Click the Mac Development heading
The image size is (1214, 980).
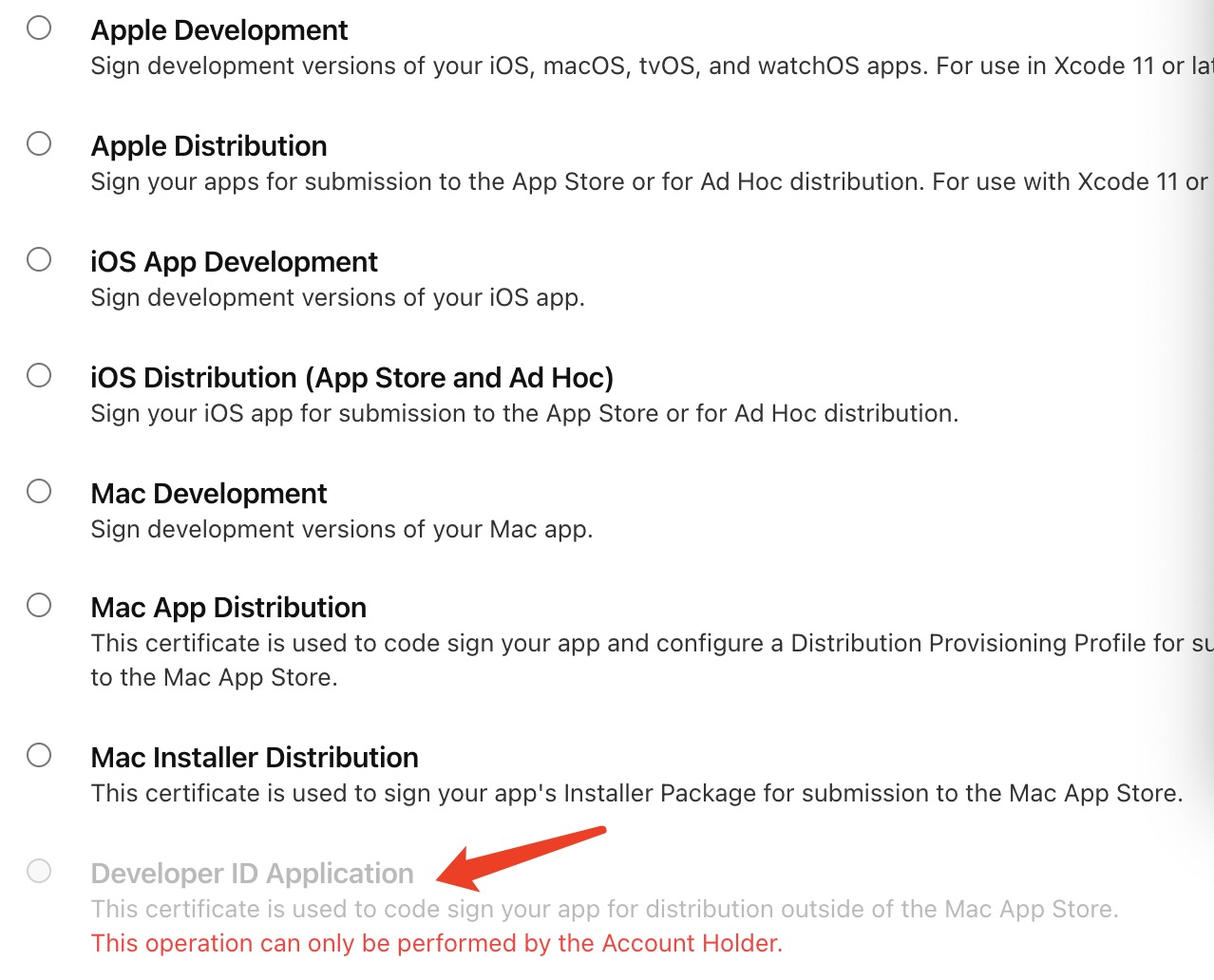pos(209,494)
